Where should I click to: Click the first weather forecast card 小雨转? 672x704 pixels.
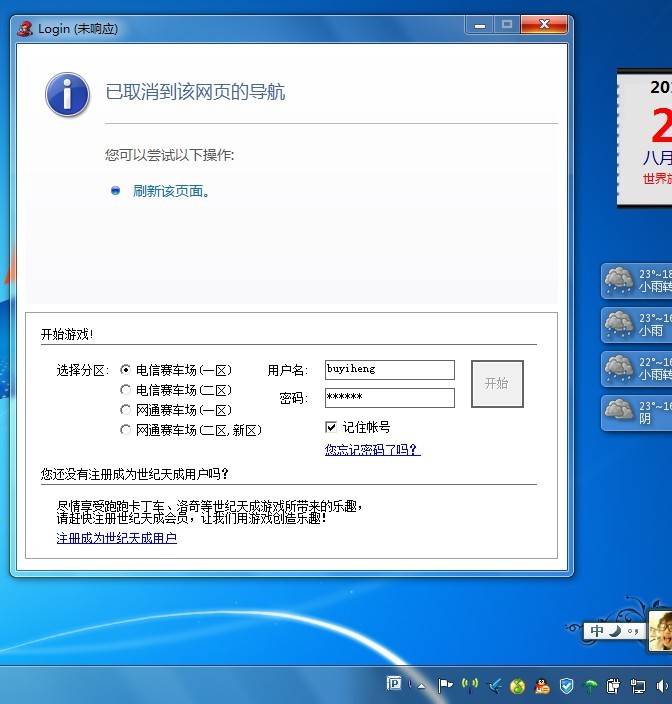click(x=637, y=281)
